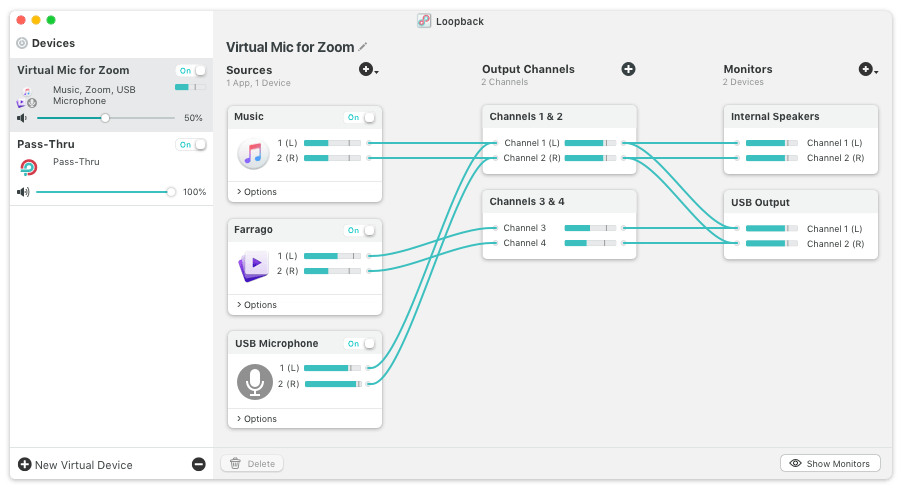The image size is (900, 490).
Task: Add a new output channel pair
Action: click(x=628, y=69)
